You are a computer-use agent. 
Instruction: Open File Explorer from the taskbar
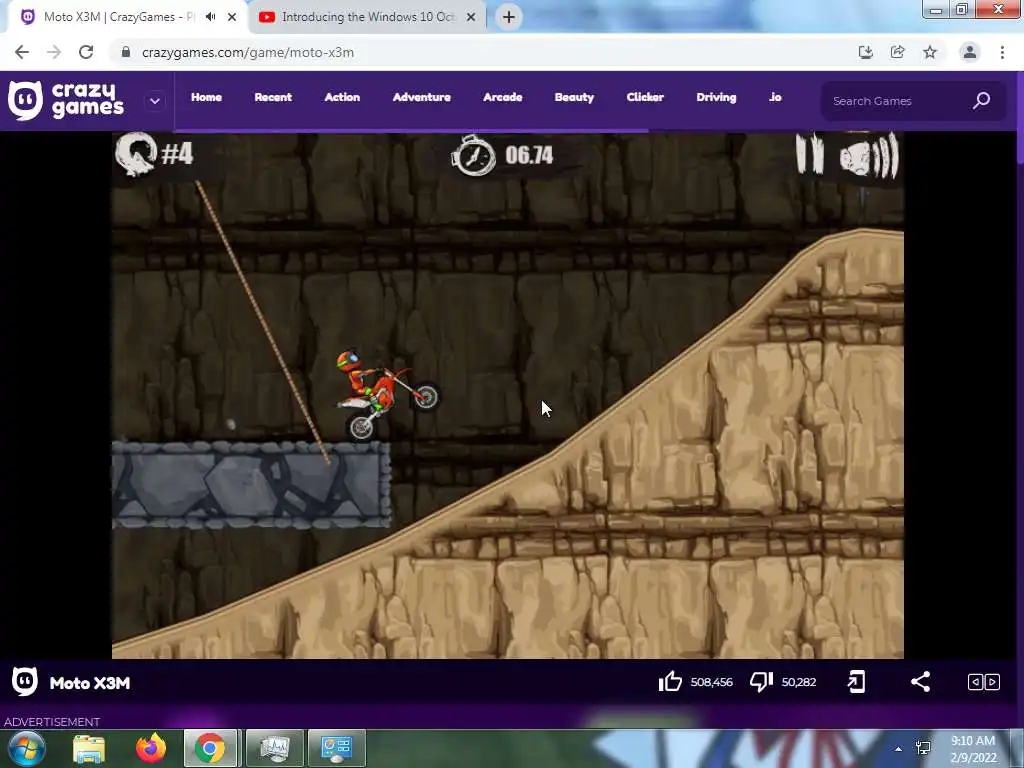89,749
